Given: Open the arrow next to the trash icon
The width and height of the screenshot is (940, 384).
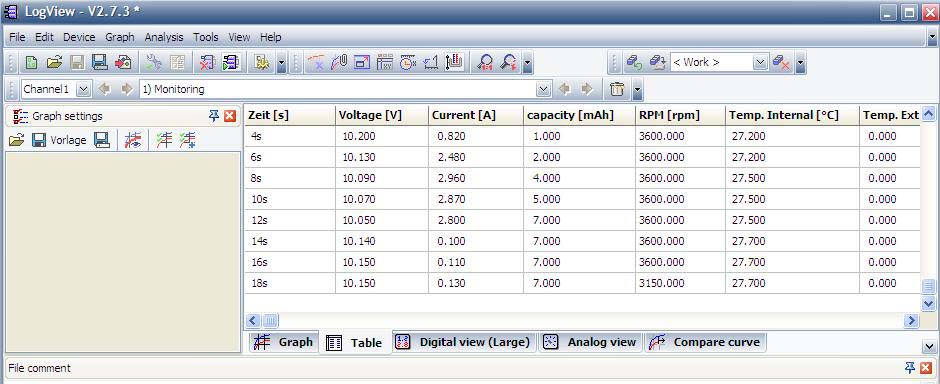Looking at the screenshot, I should tap(637, 90).
